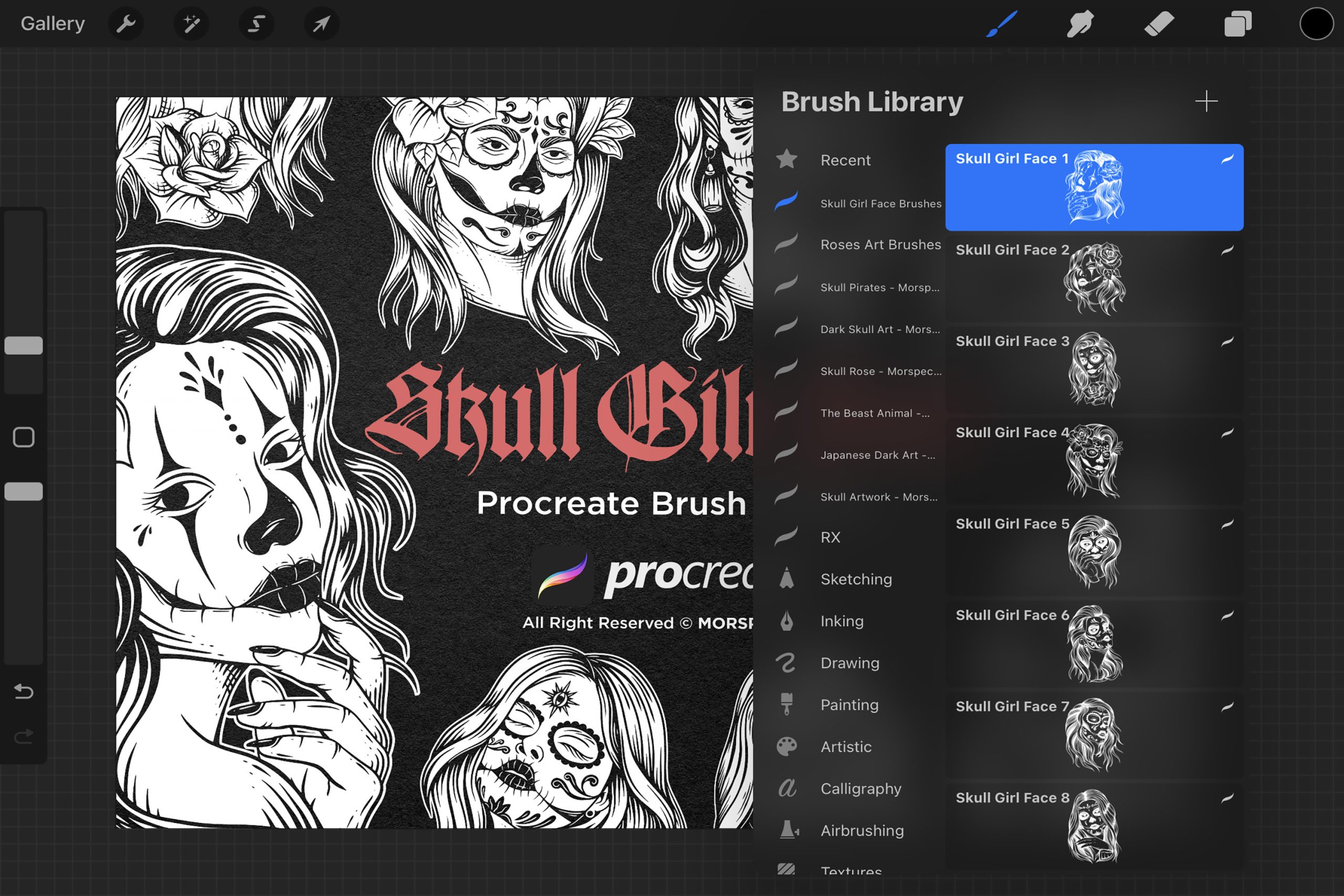
Task: Undo the last action
Action: [x=24, y=691]
